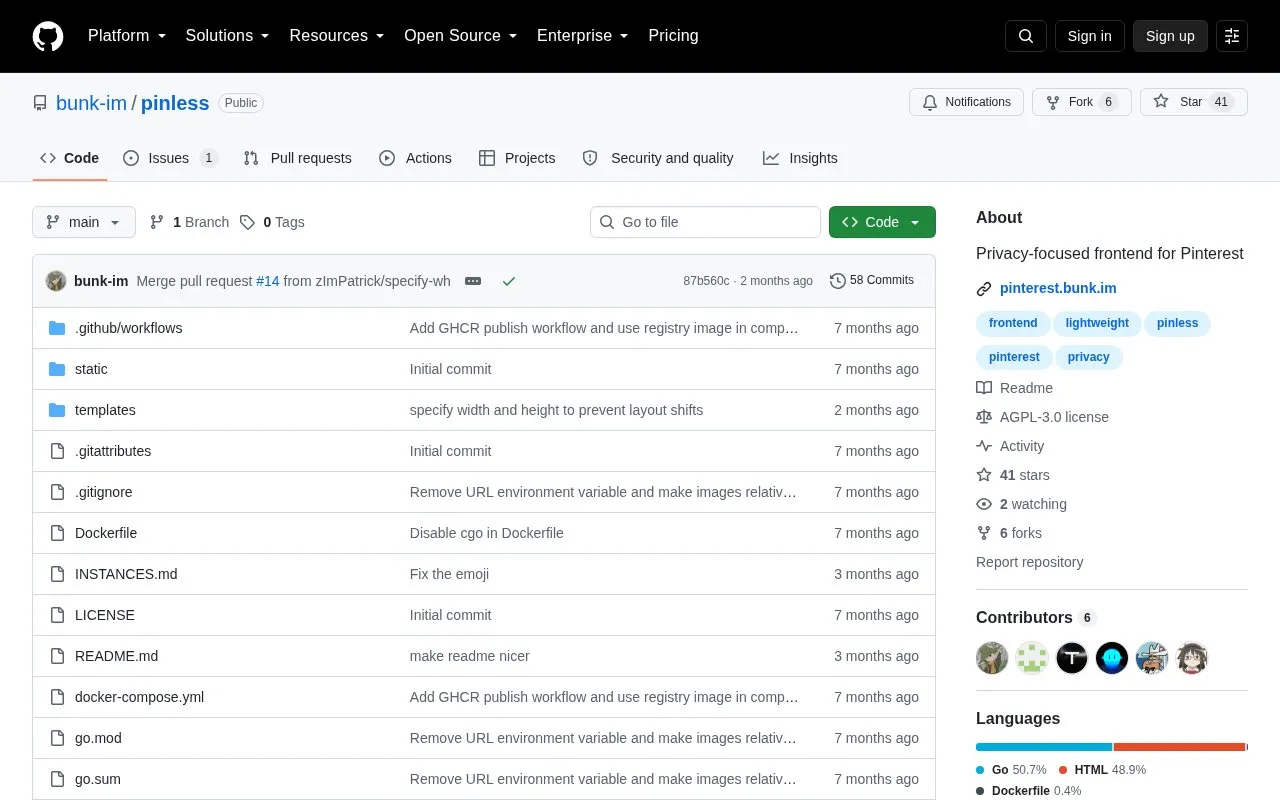
Task: Select the Code tab
Action: point(70,158)
